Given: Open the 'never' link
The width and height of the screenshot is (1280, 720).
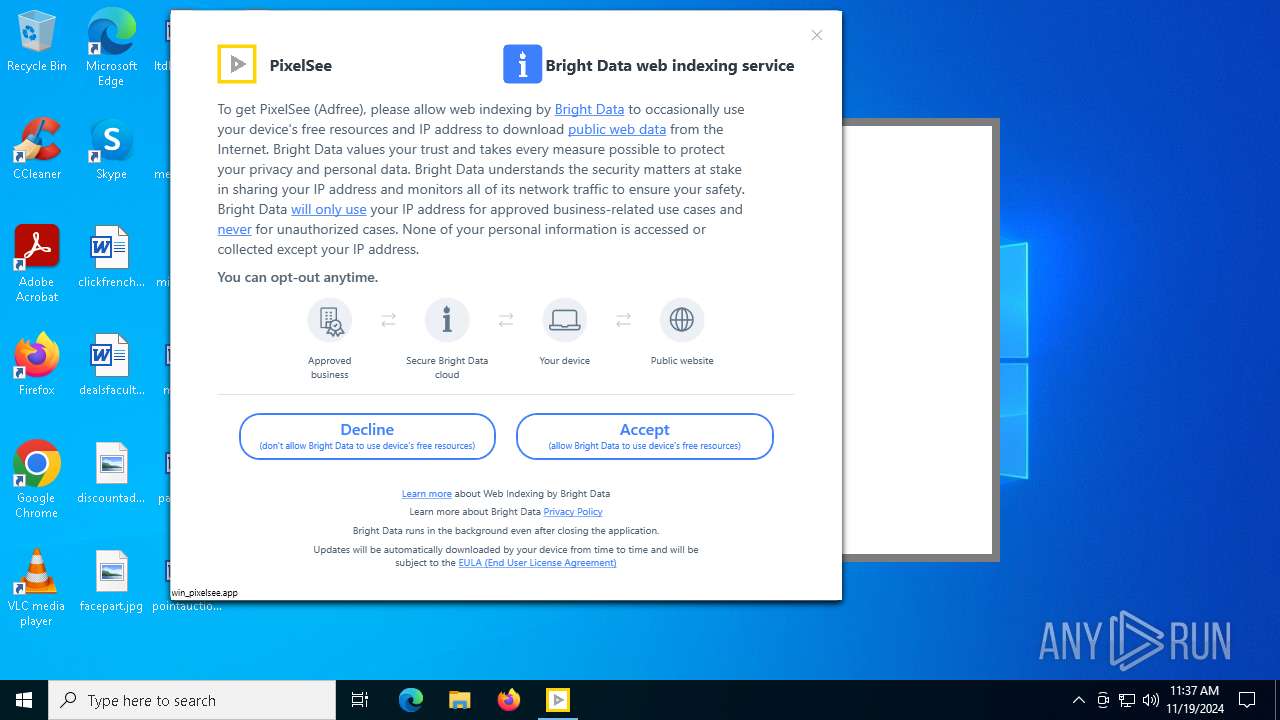Looking at the screenshot, I should (x=234, y=229).
